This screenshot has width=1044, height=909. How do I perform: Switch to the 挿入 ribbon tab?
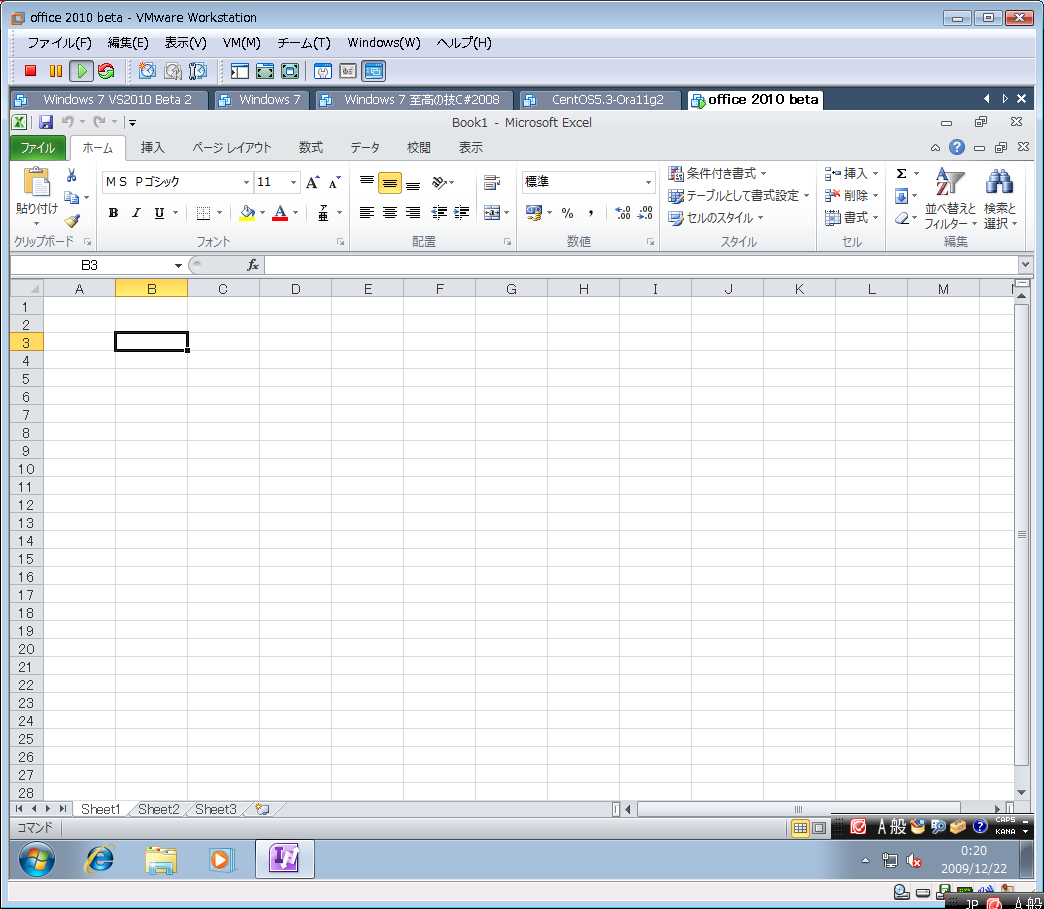(x=152, y=148)
